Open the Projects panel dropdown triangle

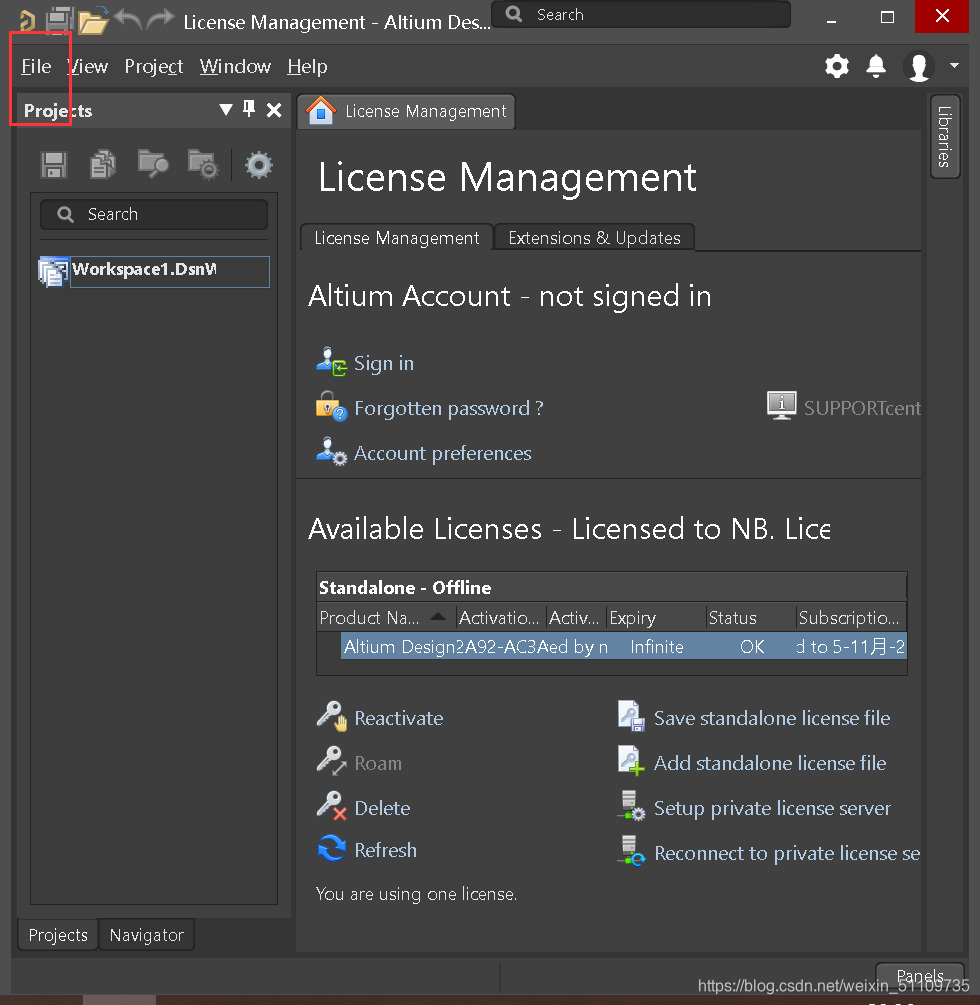pyautogui.click(x=226, y=110)
